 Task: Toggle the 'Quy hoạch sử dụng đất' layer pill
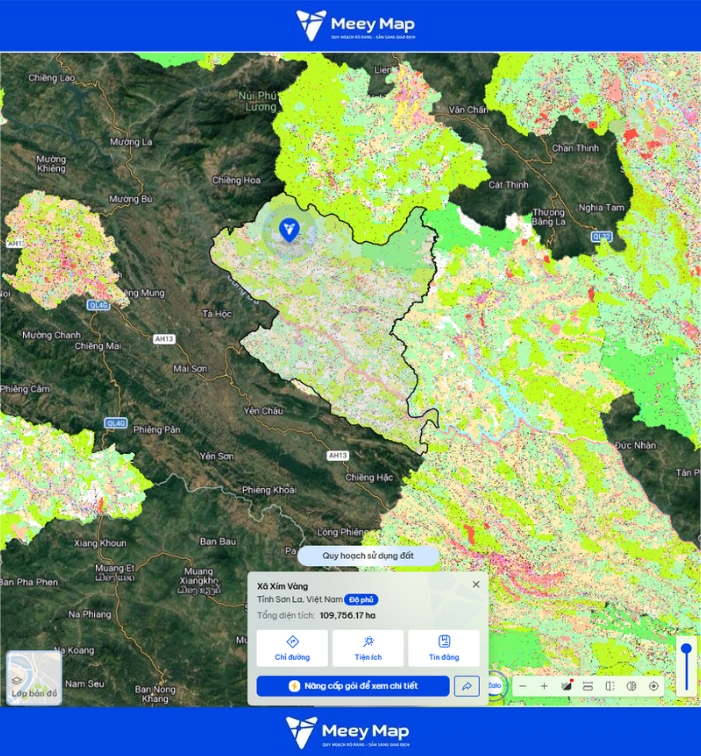368,556
